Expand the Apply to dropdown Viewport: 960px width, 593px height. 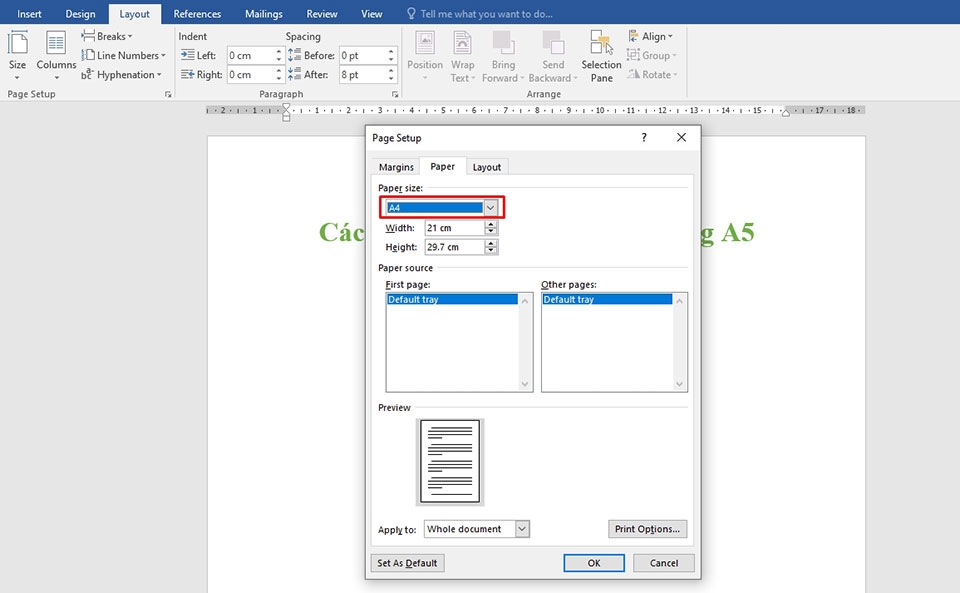pos(521,529)
